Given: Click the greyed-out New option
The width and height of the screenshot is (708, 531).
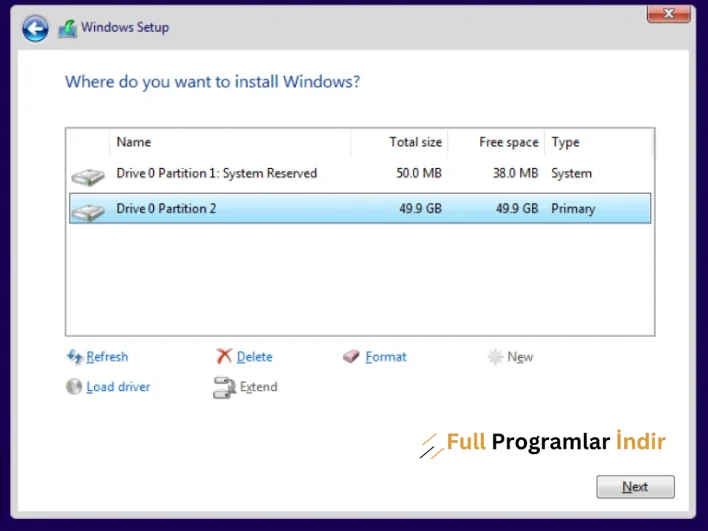Looking at the screenshot, I should click(520, 357).
